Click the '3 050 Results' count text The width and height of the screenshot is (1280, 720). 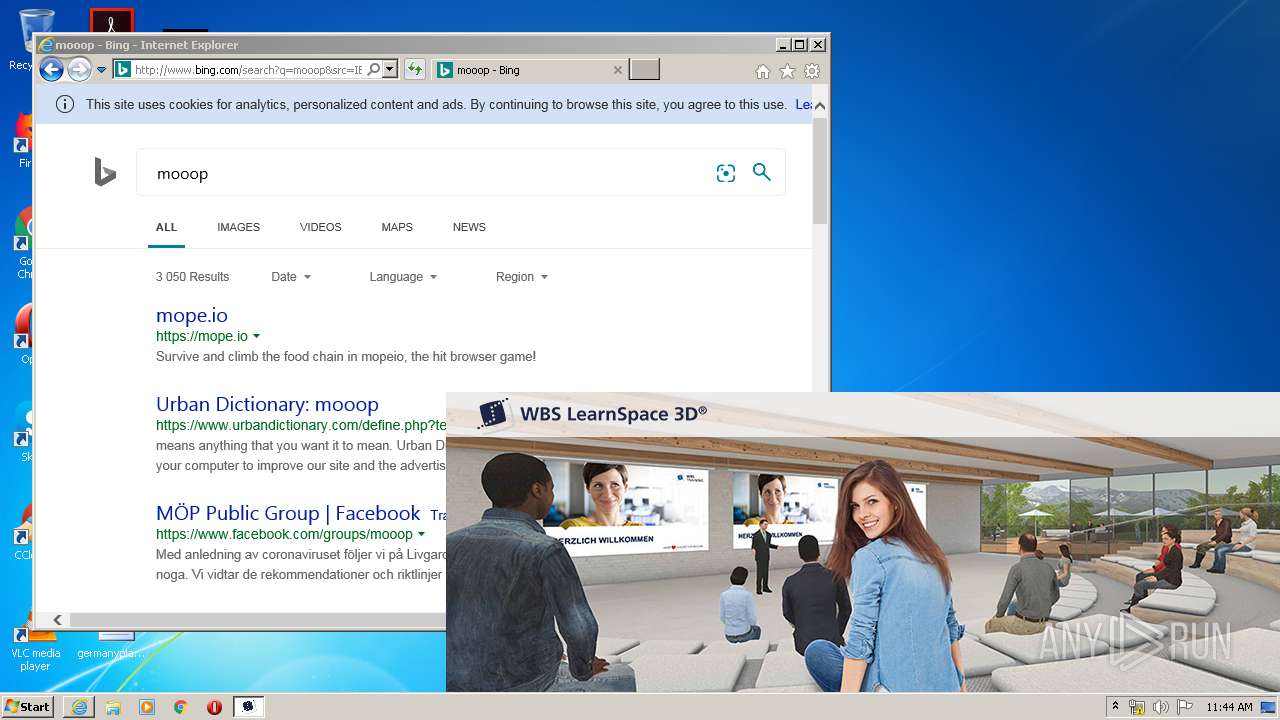pos(192,277)
